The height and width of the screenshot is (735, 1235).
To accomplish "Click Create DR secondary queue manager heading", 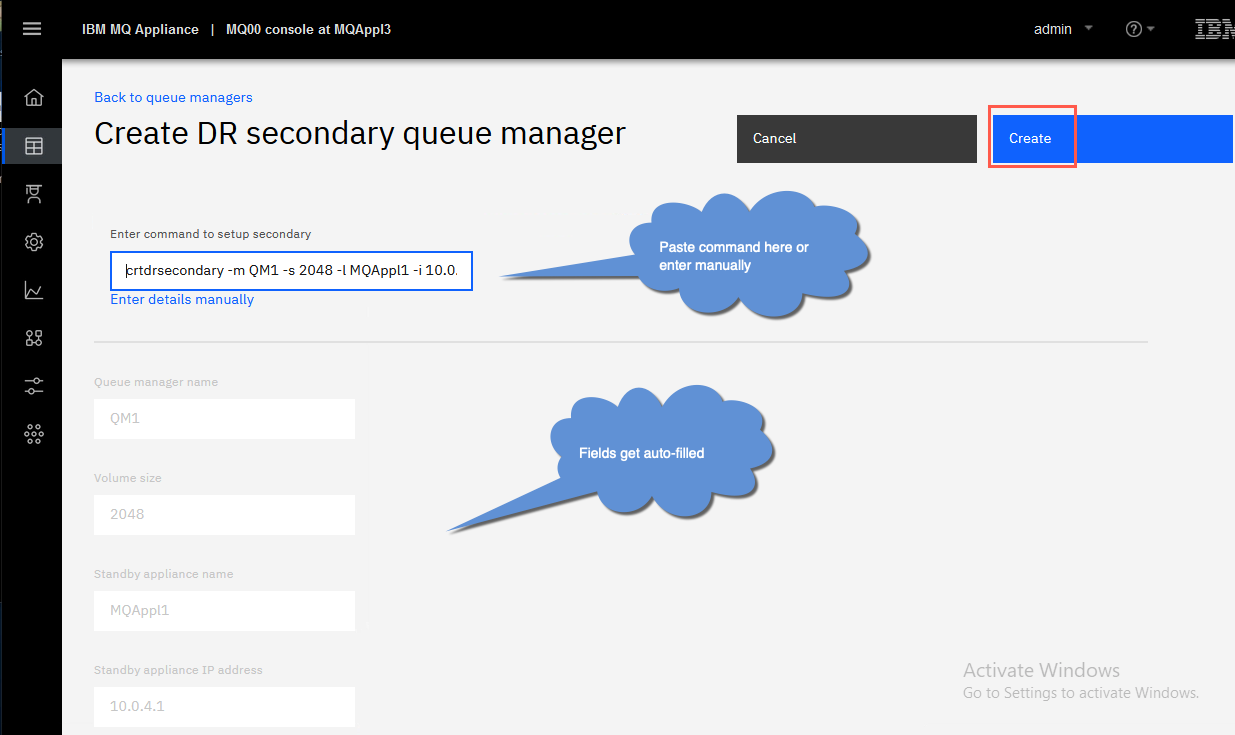I will [360, 133].
